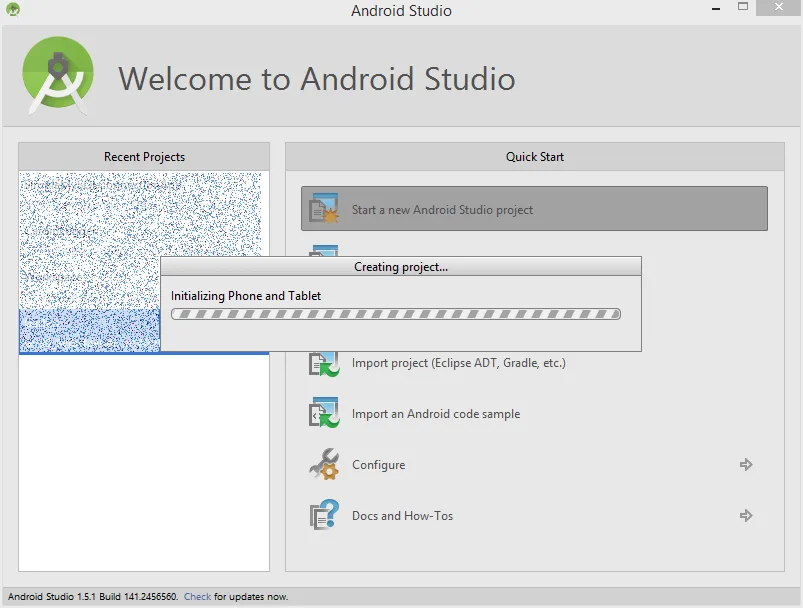Open the Configure menu entry
This screenshot has height=608, width=803.
tap(379, 465)
